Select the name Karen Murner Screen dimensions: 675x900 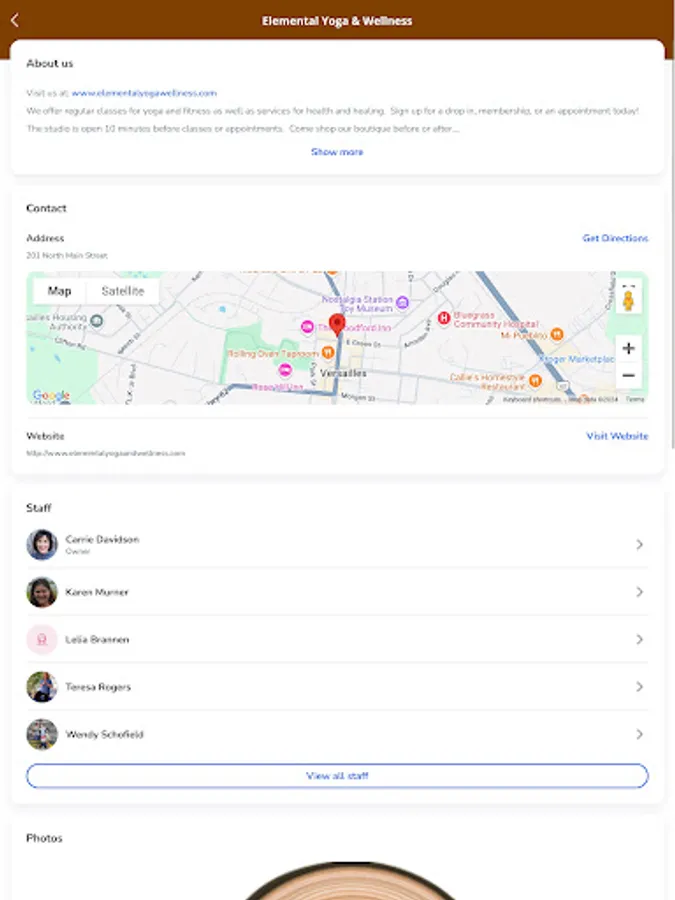[97, 592]
